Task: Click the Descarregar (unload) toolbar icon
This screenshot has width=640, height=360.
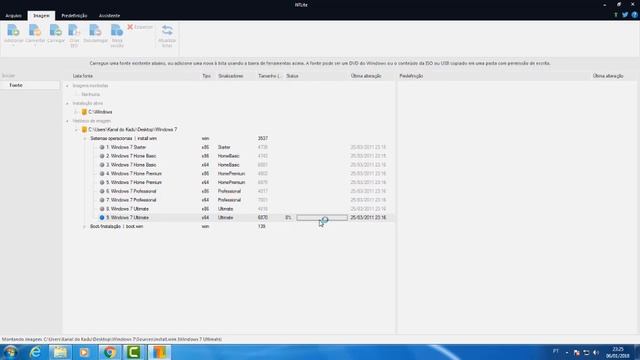Action: click(x=95, y=30)
